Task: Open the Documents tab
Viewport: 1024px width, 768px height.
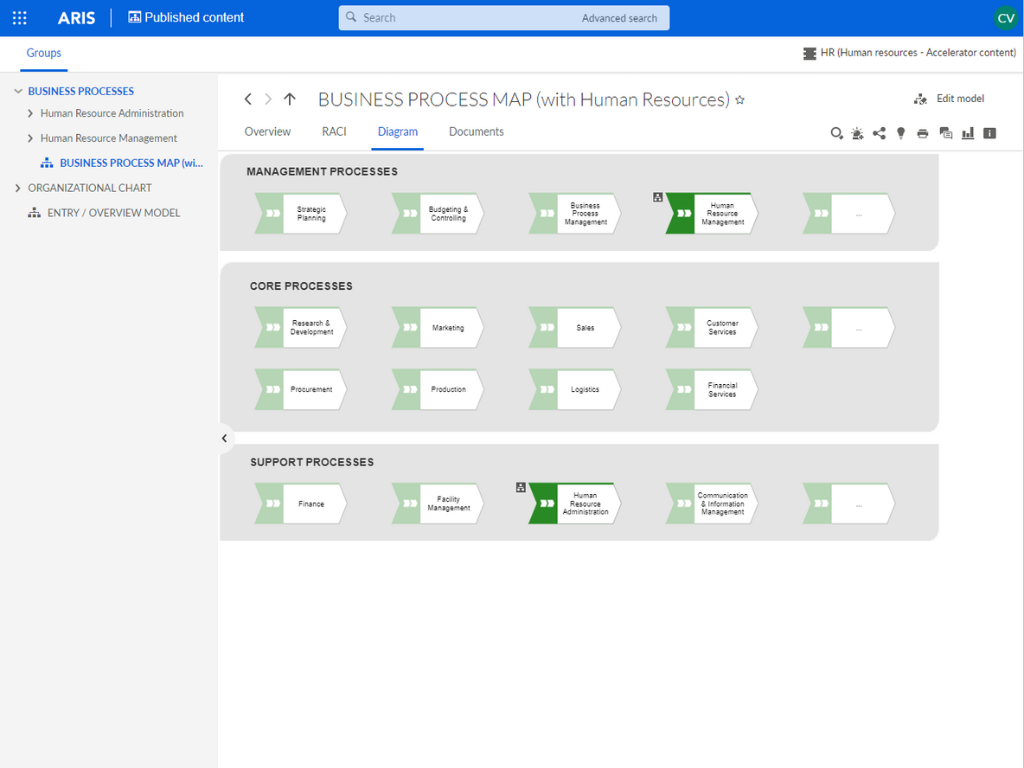Action: 476,132
